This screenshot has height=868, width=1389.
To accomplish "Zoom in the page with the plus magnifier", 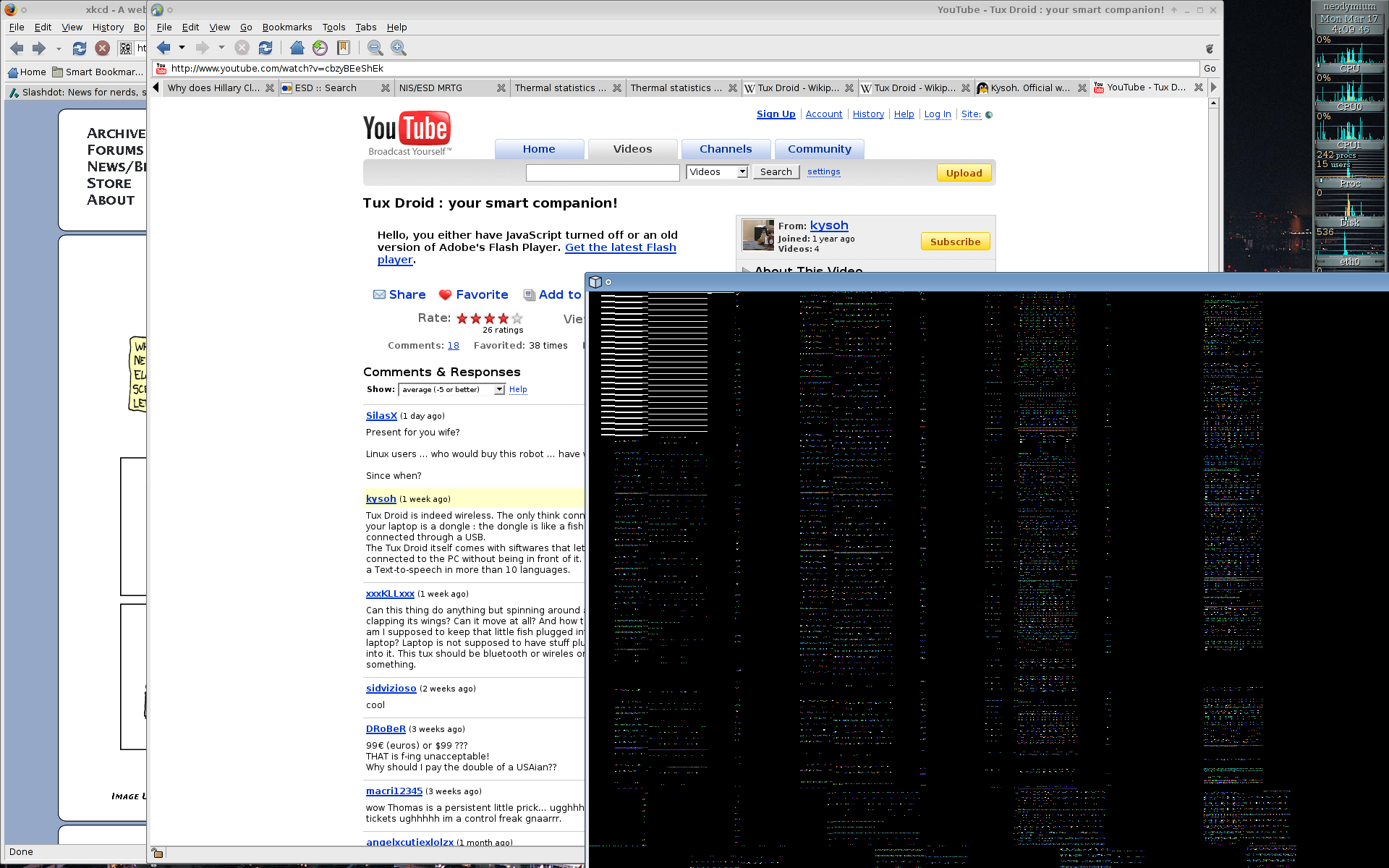I will point(398,48).
